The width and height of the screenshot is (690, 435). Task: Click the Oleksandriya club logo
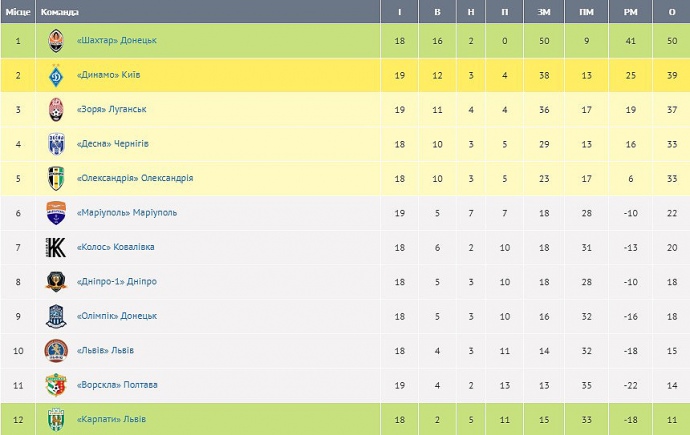pos(56,179)
